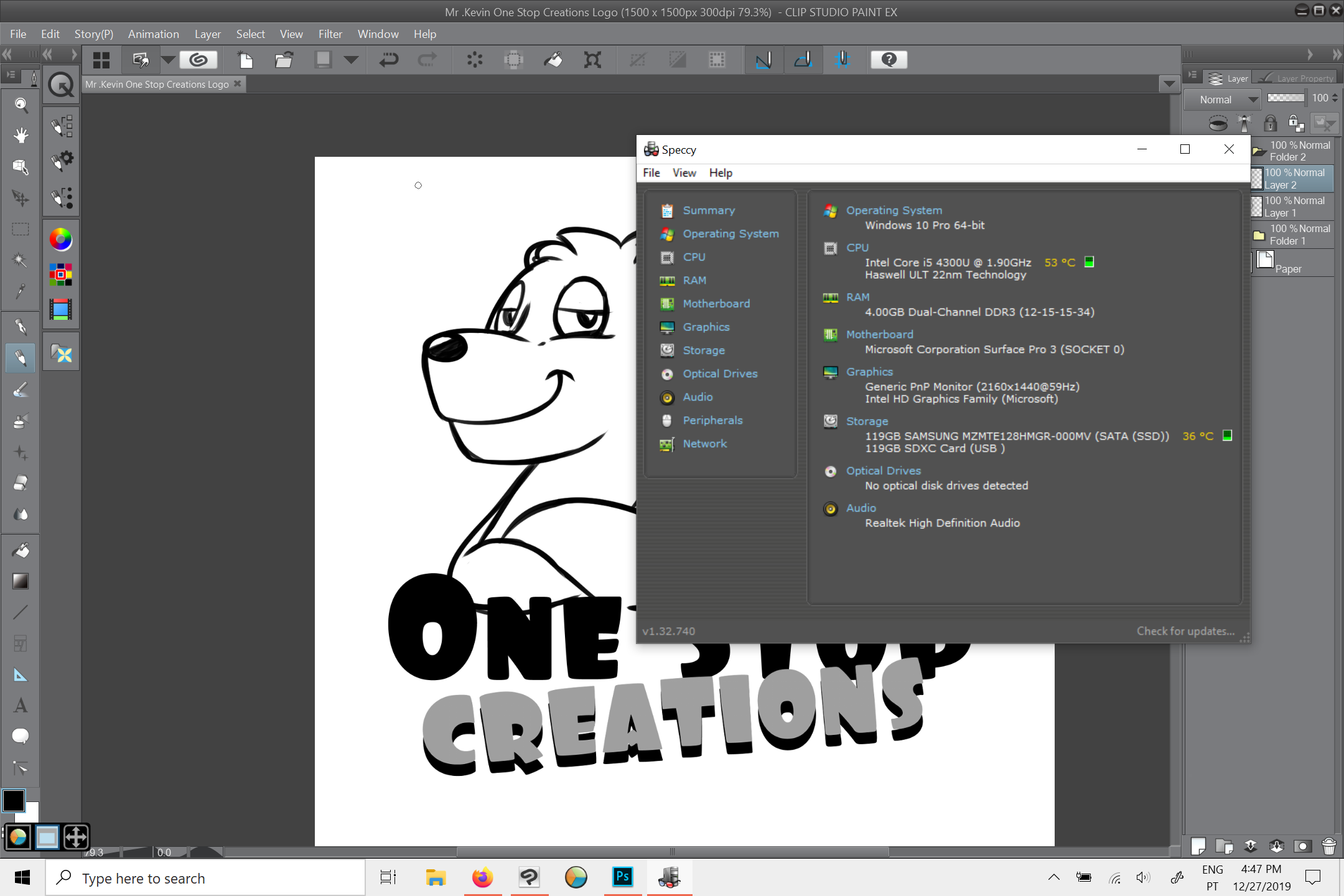
Task: Open the CLIP STUDIO launcher icon
Action: coord(198,60)
